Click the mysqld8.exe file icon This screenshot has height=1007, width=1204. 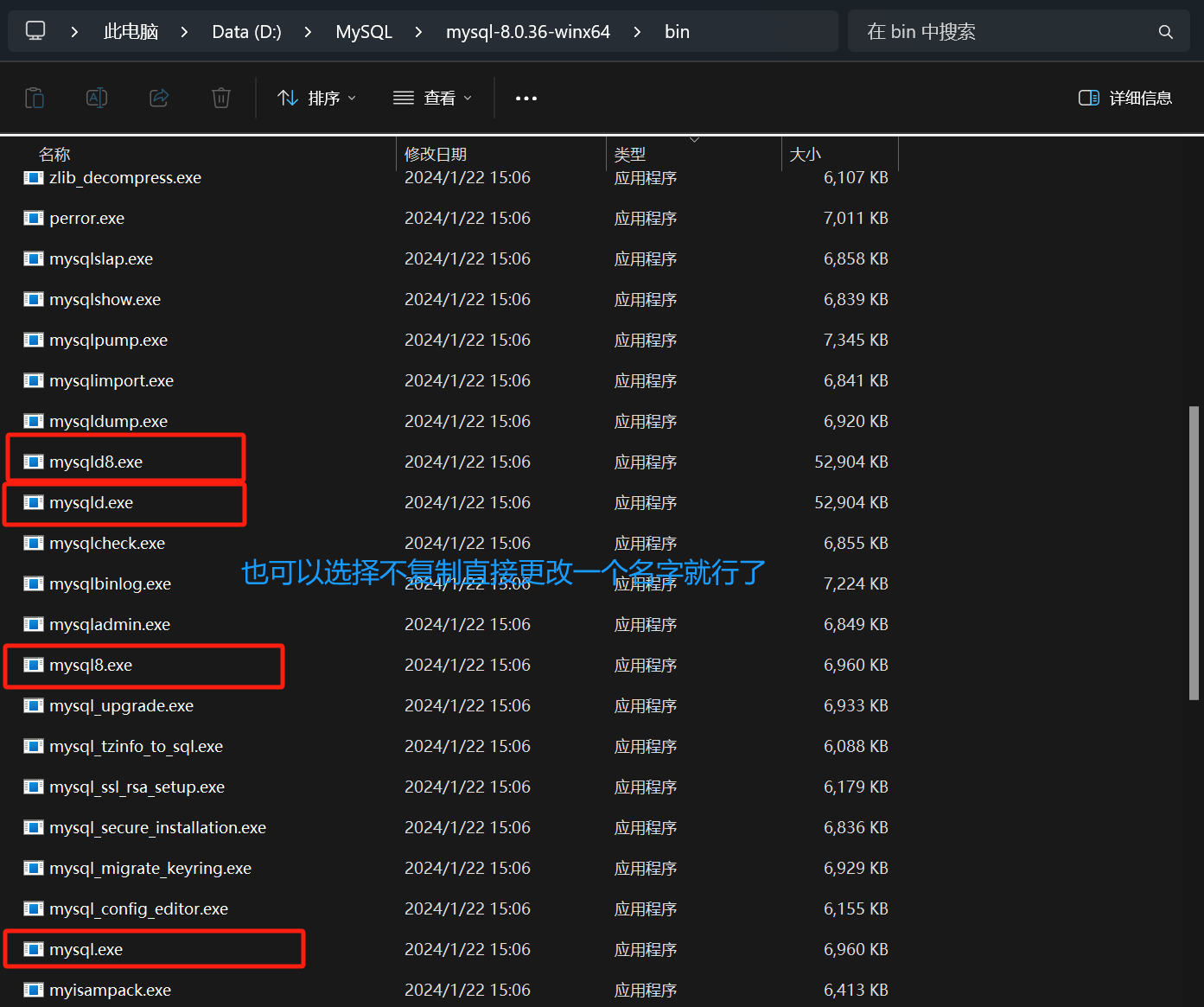[34, 462]
